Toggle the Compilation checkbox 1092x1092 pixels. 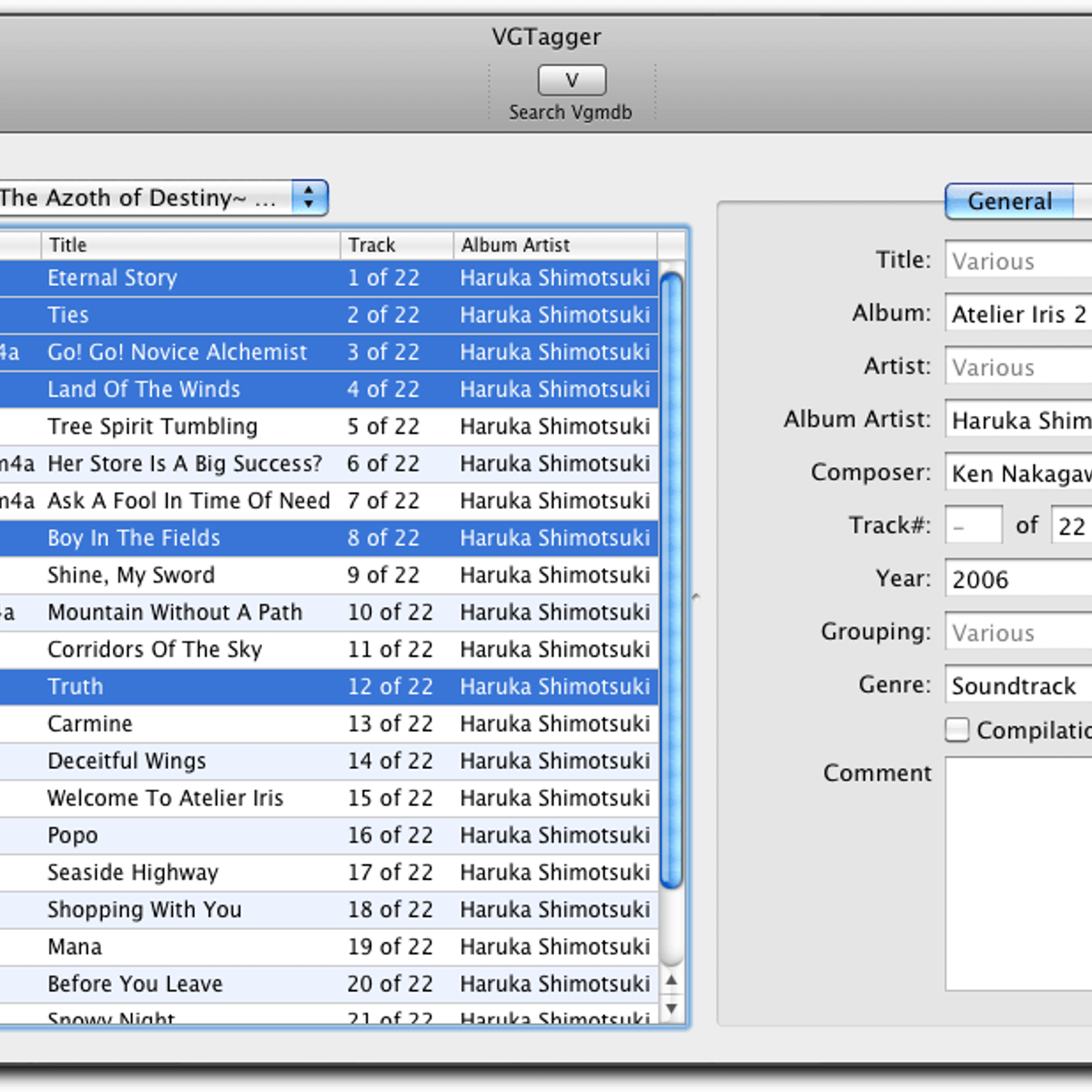coord(957,730)
